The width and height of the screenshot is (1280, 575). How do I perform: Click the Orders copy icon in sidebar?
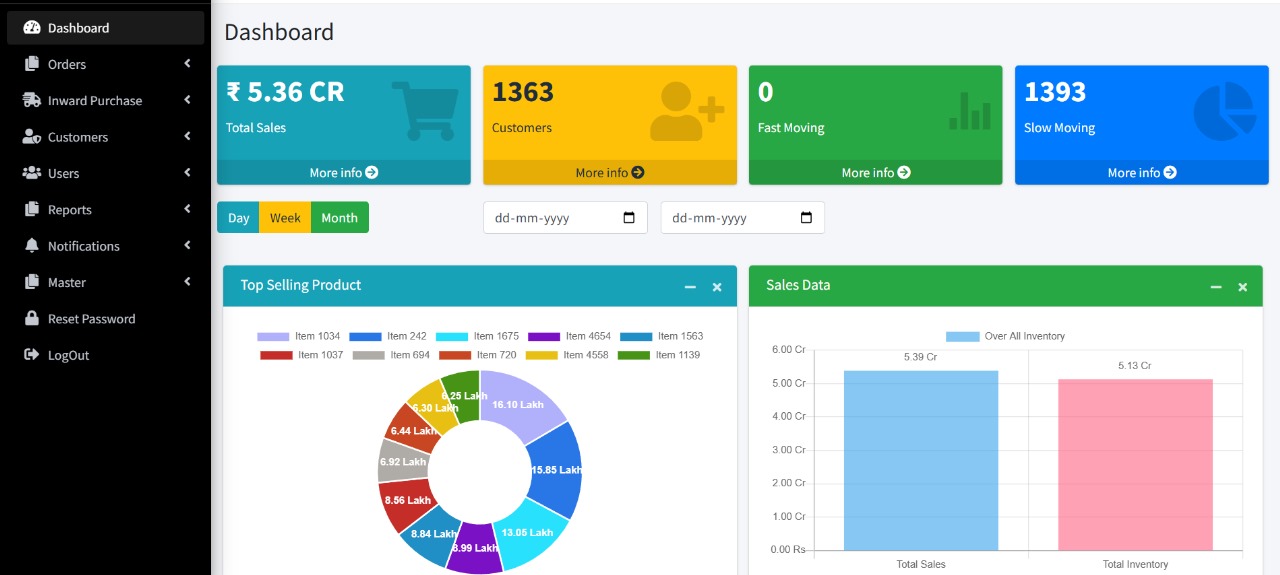coord(32,64)
